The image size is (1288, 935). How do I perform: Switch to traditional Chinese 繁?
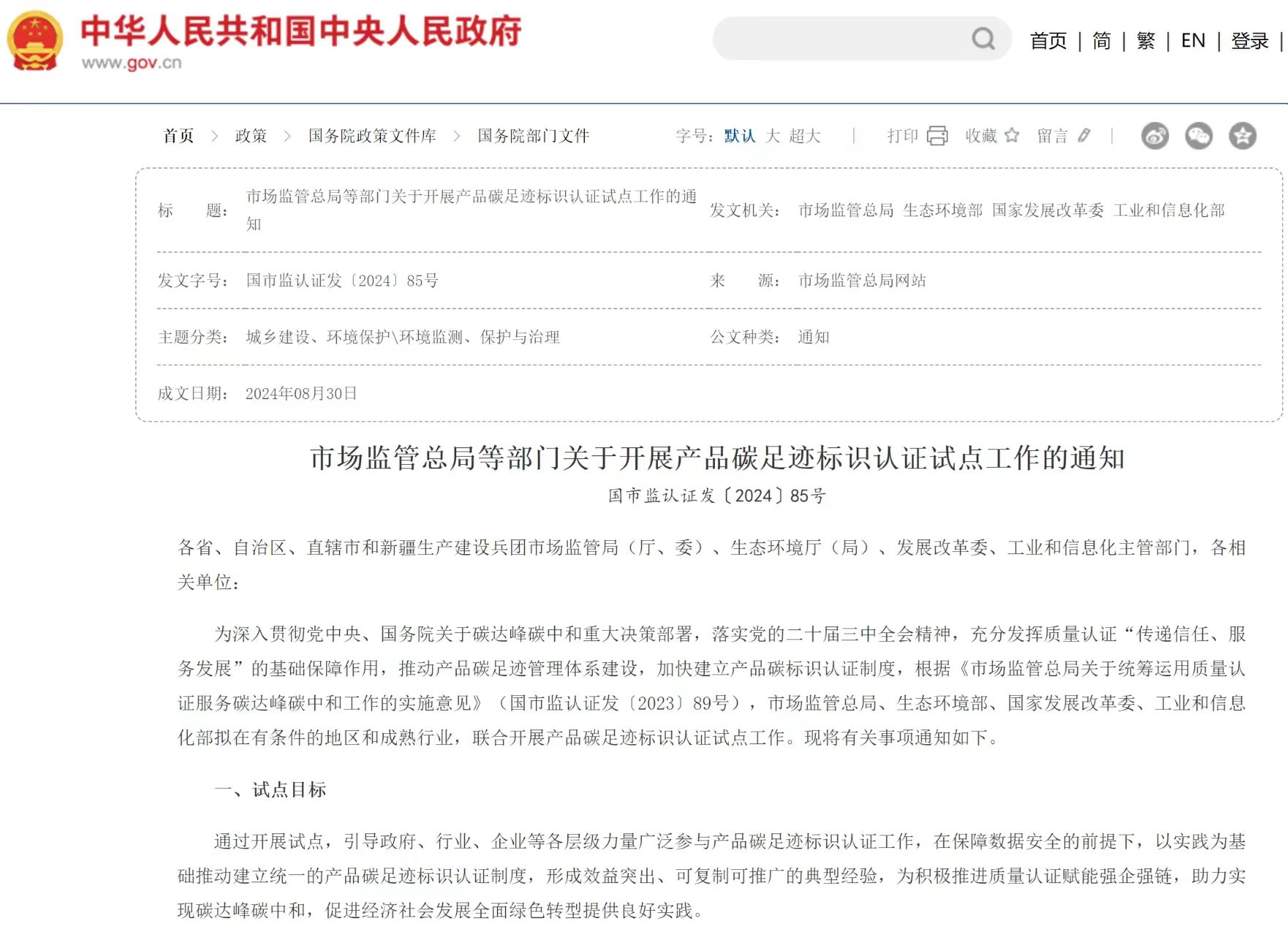[x=1145, y=41]
